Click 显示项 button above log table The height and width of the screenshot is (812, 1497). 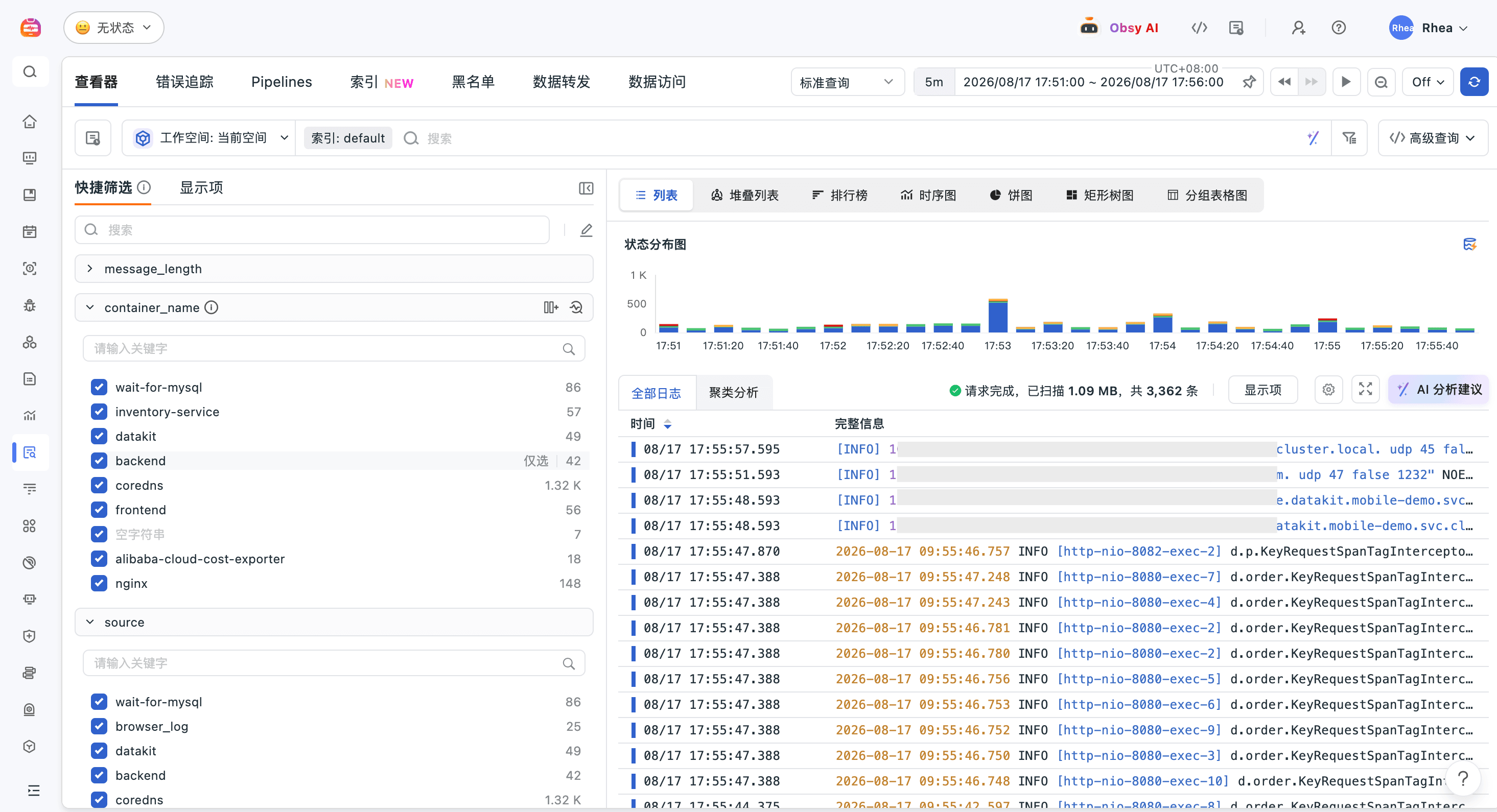pos(1263,389)
